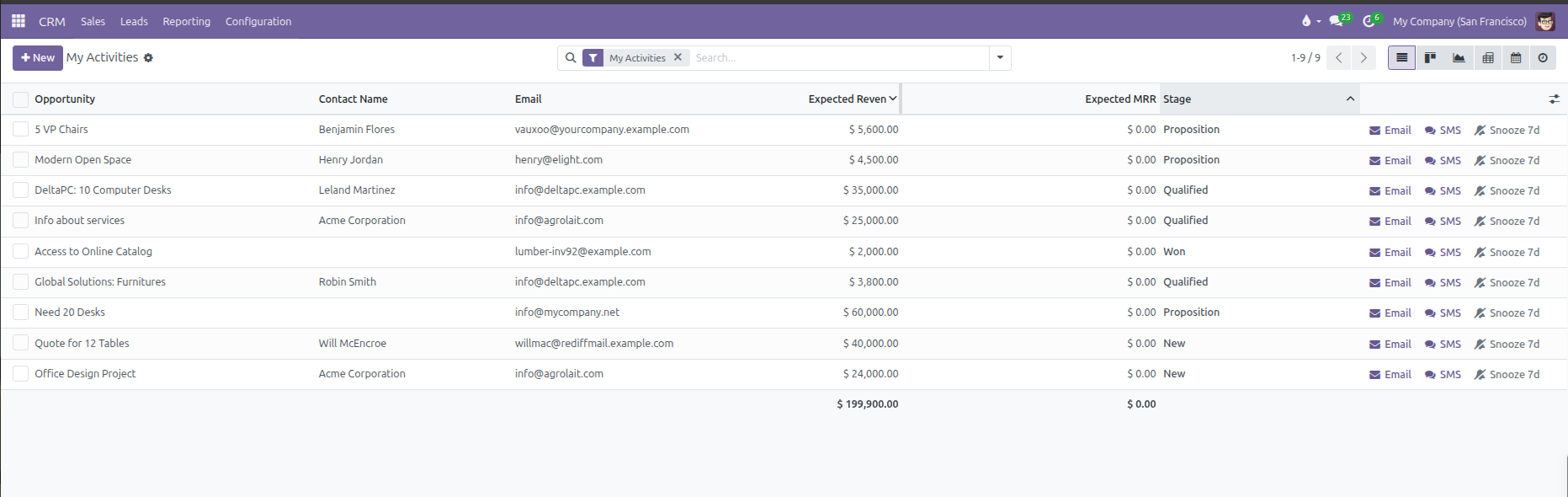Open the conversations messages icon
The width and height of the screenshot is (1568, 497).
pyautogui.click(x=1340, y=20)
